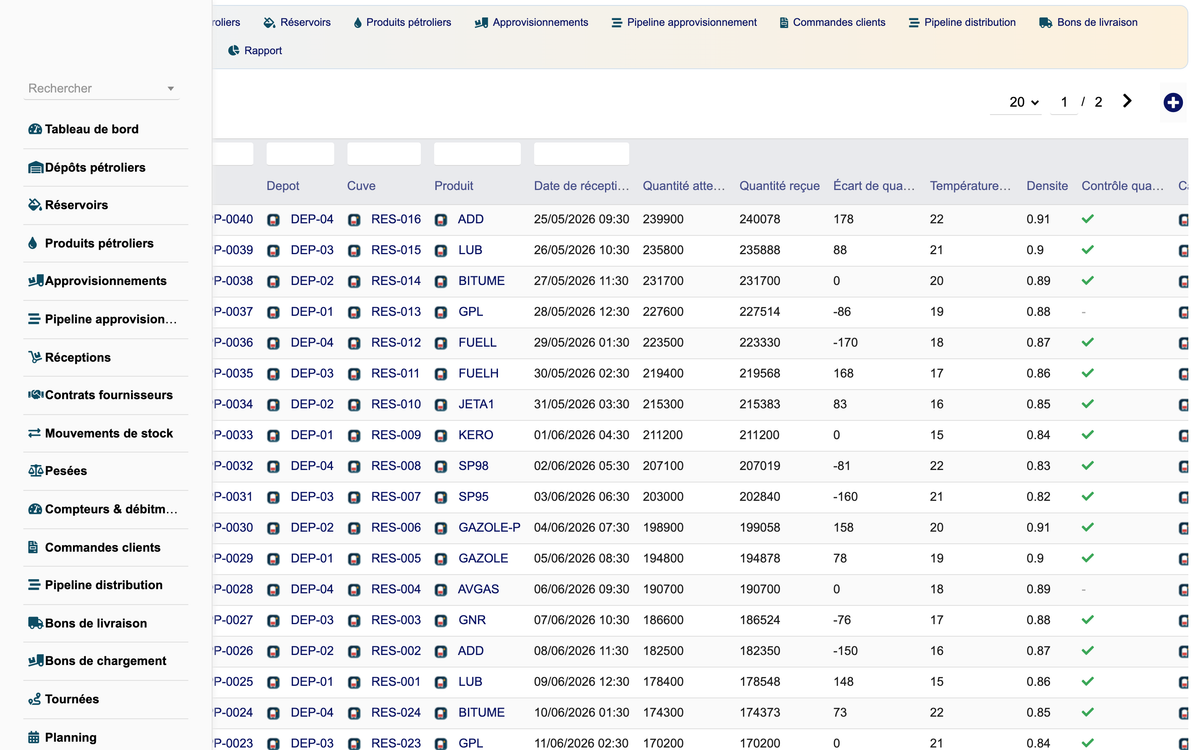The height and width of the screenshot is (750, 1200).
Task: Open the FUELL product link
Action: click(477, 343)
